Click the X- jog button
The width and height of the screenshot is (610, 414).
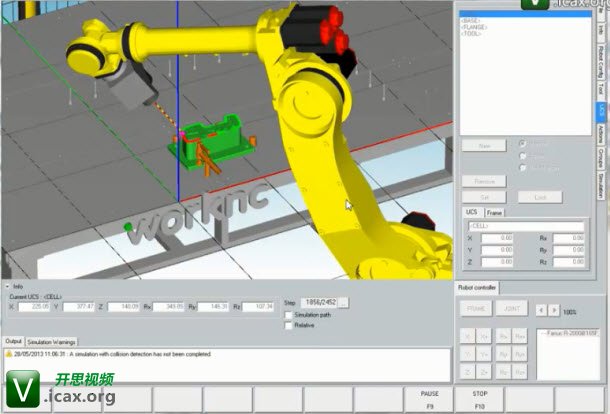[467, 336]
